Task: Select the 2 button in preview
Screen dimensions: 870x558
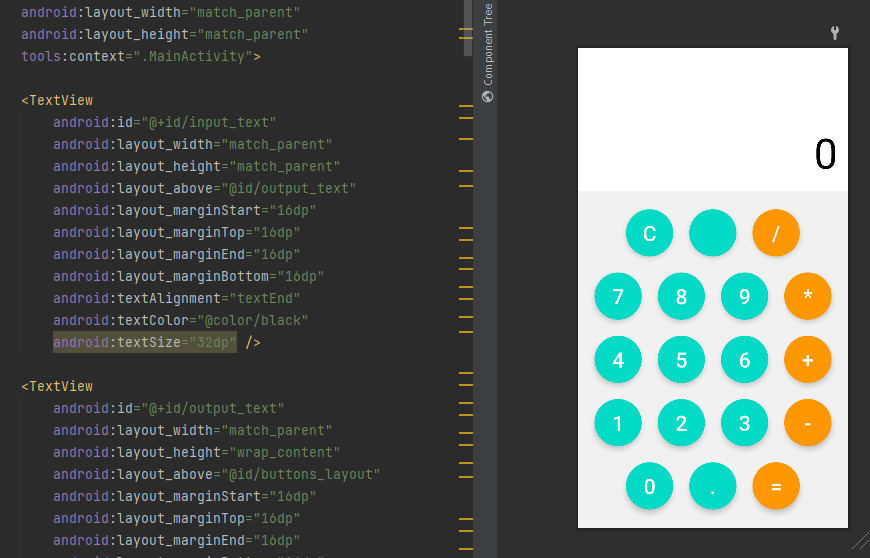Action: pyautogui.click(x=681, y=423)
